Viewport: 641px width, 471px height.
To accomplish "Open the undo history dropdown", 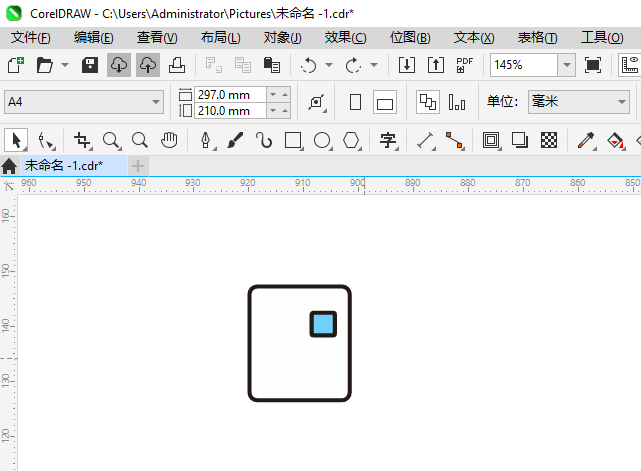I will click(x=329, y=65).
